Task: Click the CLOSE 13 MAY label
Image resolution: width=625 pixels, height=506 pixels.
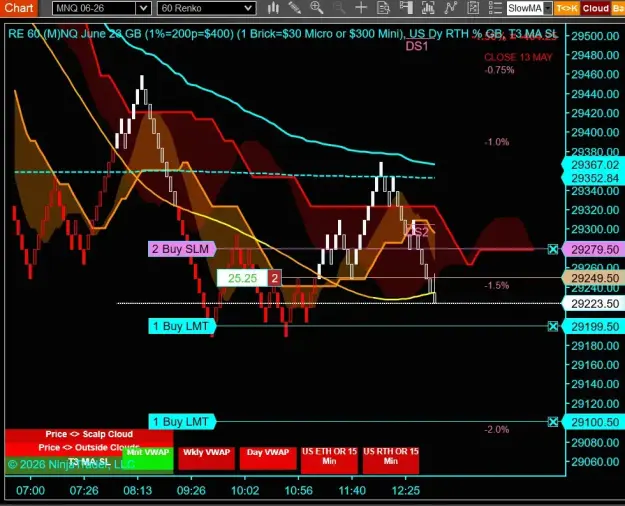Action: (518, 57)
